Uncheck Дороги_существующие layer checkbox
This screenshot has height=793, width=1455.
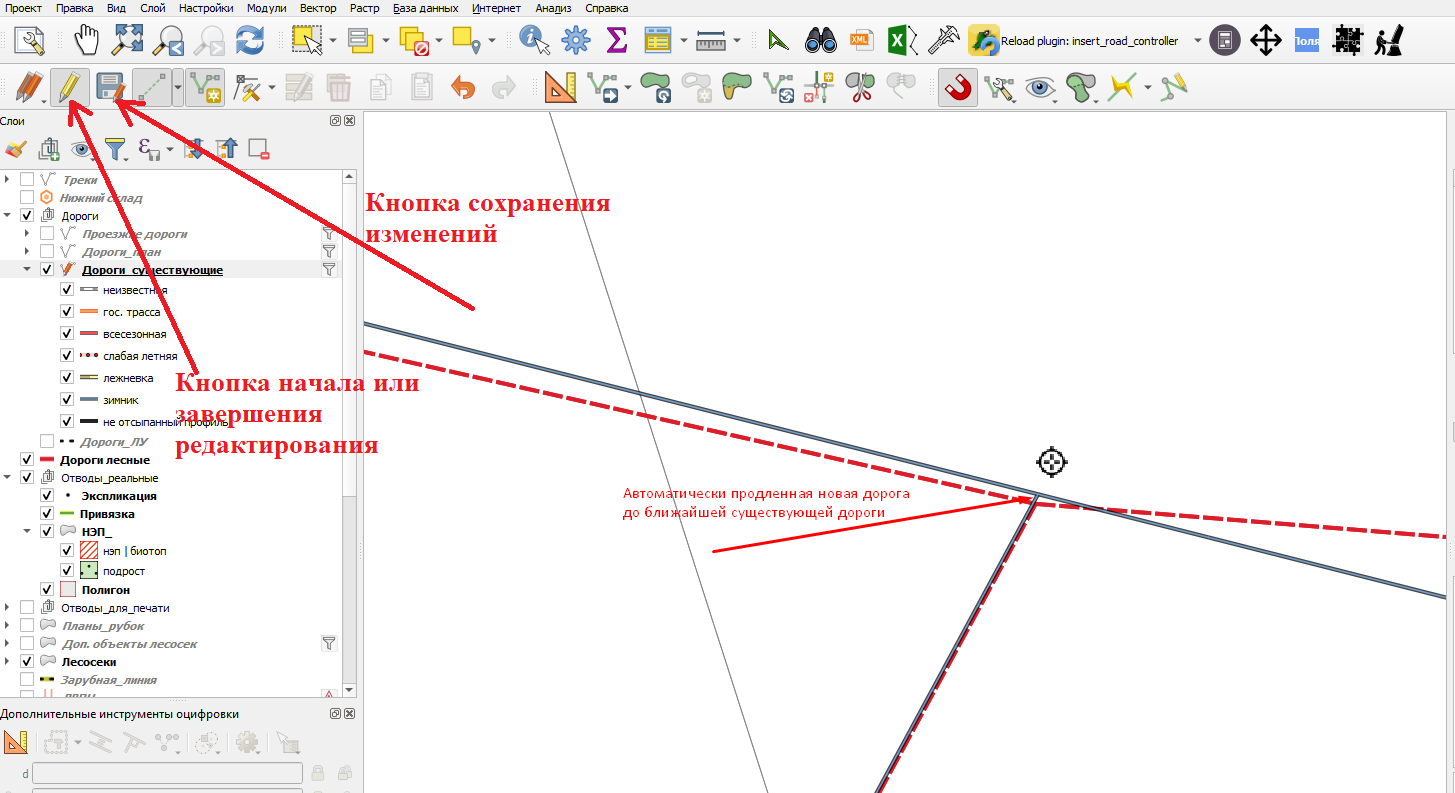[x=47, y=270]
